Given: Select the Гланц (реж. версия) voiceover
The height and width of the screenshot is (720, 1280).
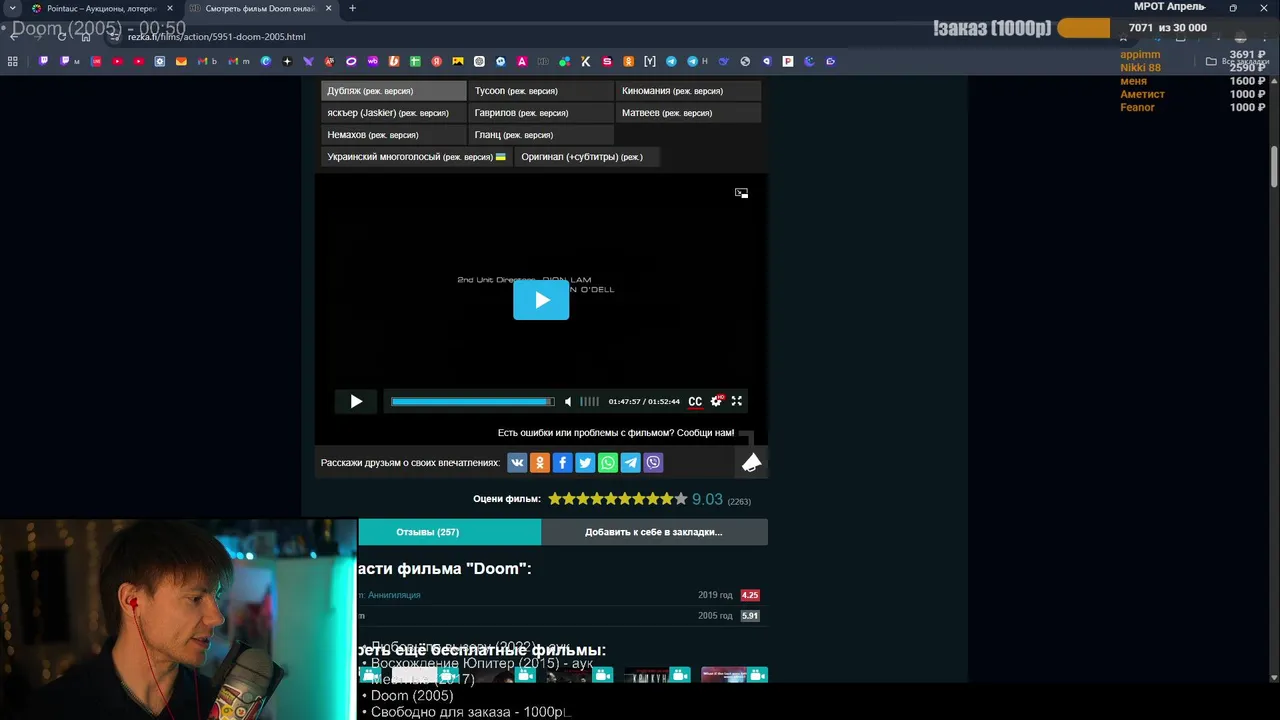Looking at the screenshot, I should [x=541, y=135].
